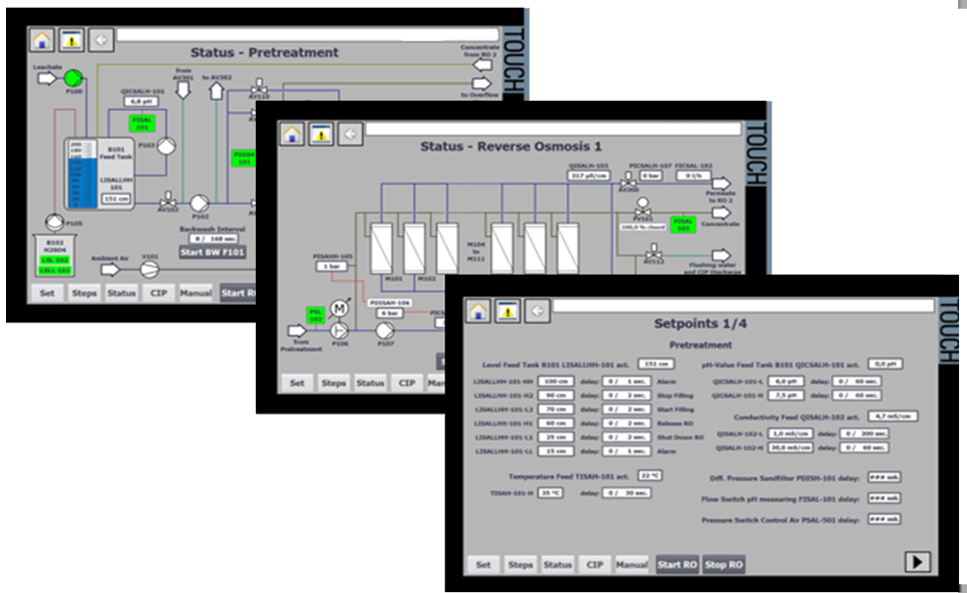Open the alarm warning icon on the Pretreatment screen
Screen dimensions: 967x593
click(71, 40)
